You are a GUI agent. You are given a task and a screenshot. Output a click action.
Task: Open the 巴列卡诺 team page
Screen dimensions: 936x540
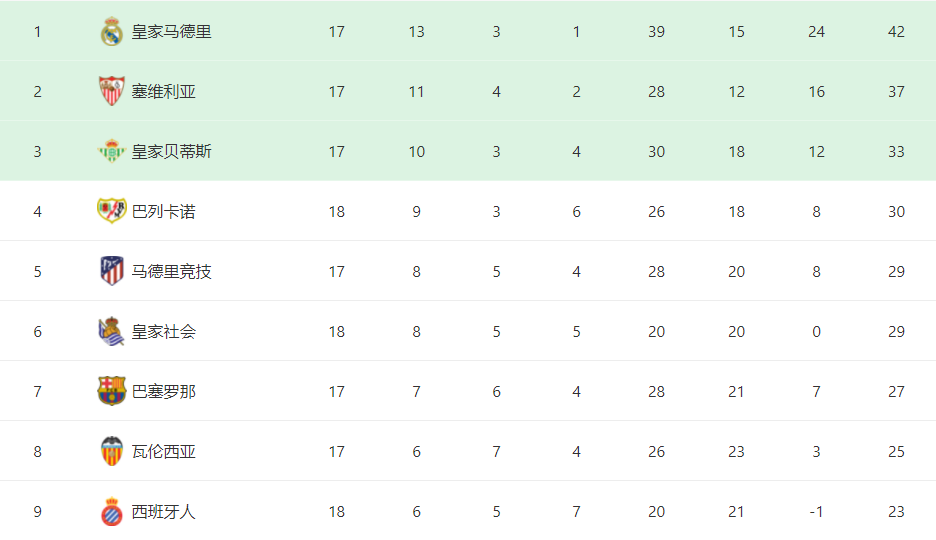(164, 212)
